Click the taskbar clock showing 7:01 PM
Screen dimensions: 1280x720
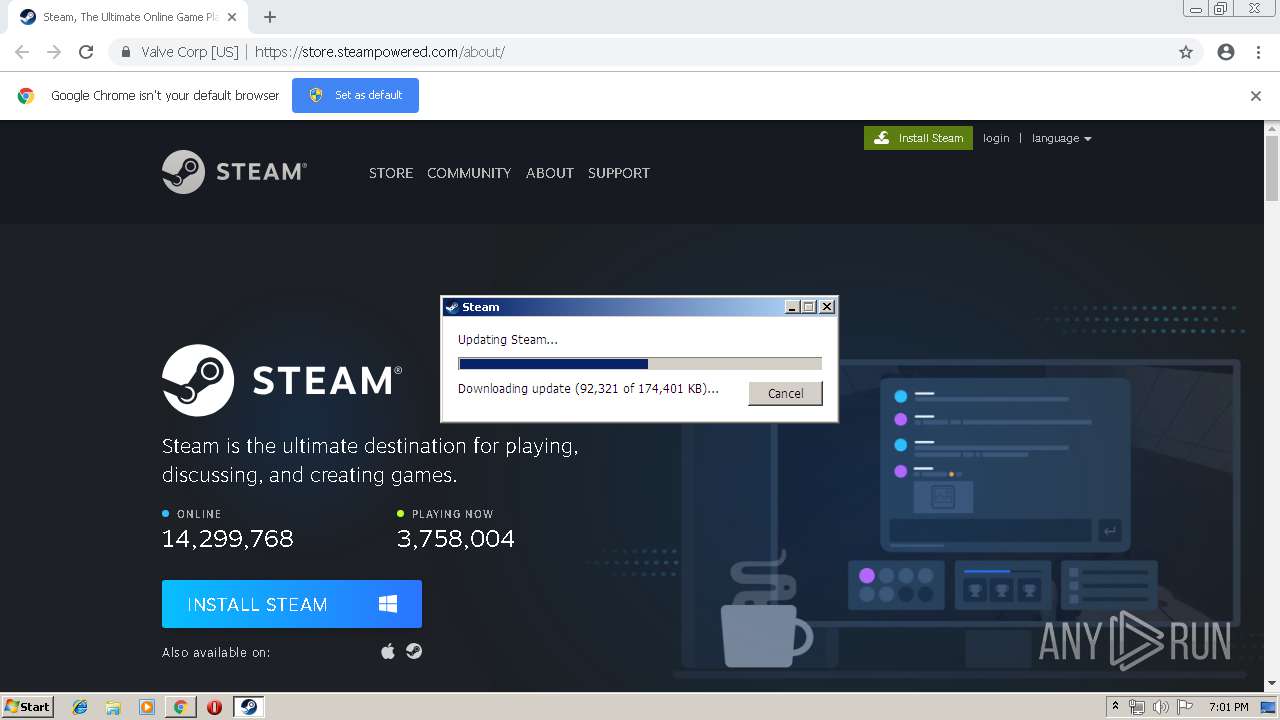pos(1228,707)
